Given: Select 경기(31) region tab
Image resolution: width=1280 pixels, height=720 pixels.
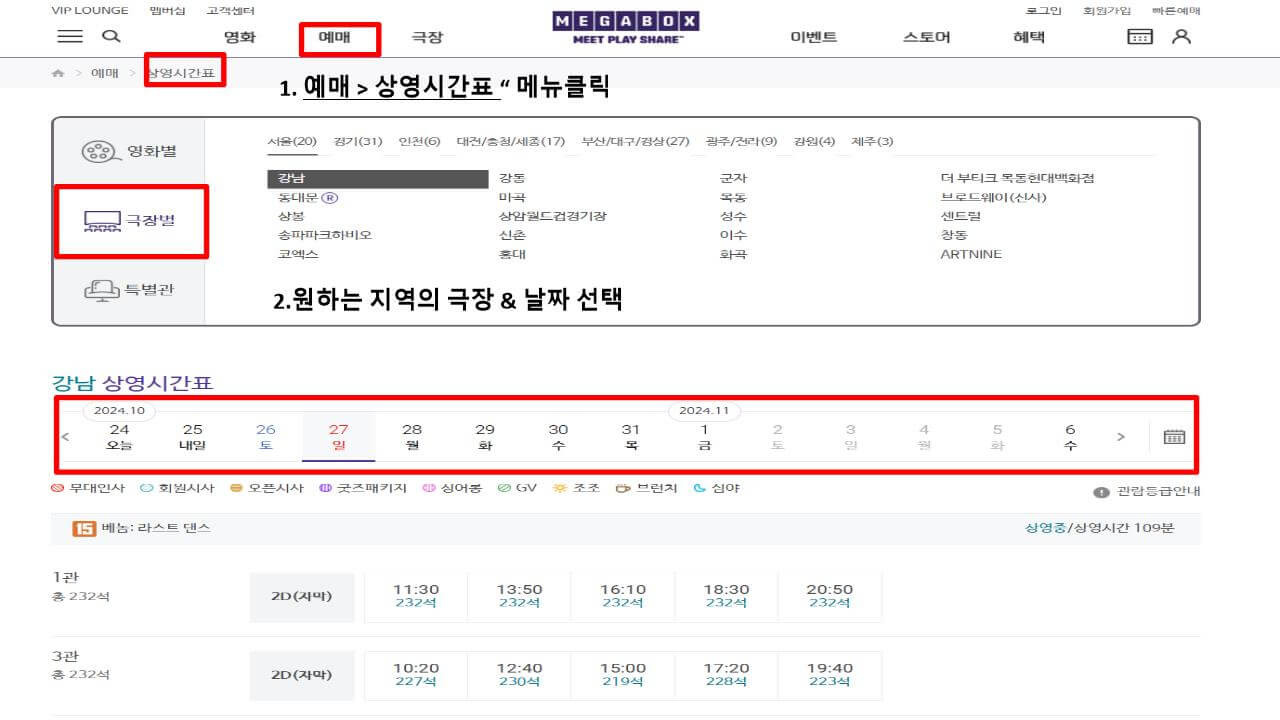Looking at the screenshot, I should coord(358,141).
